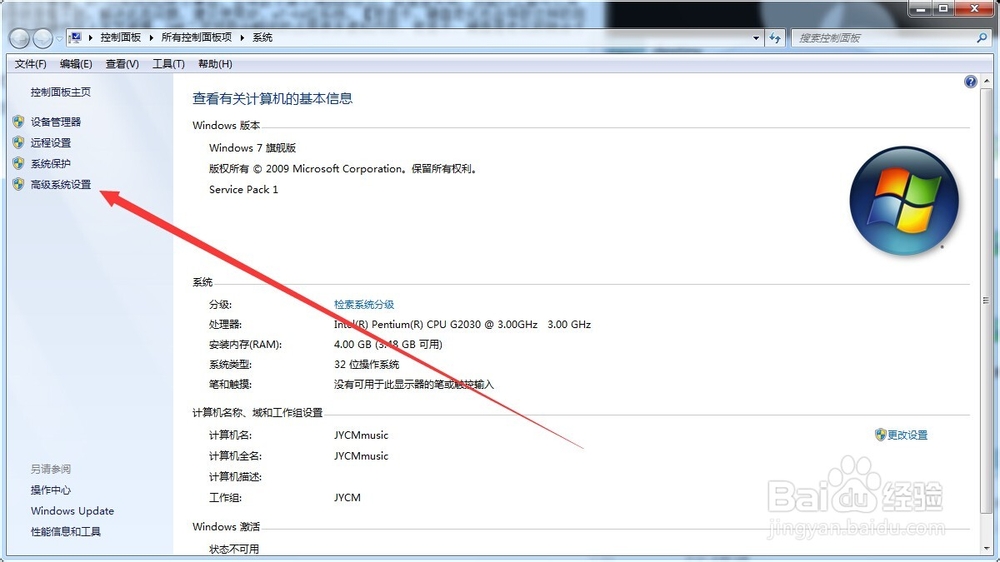Open the address bar history dropdown
The width and height of the screenshot is (1000, 562).
(756, 38)
